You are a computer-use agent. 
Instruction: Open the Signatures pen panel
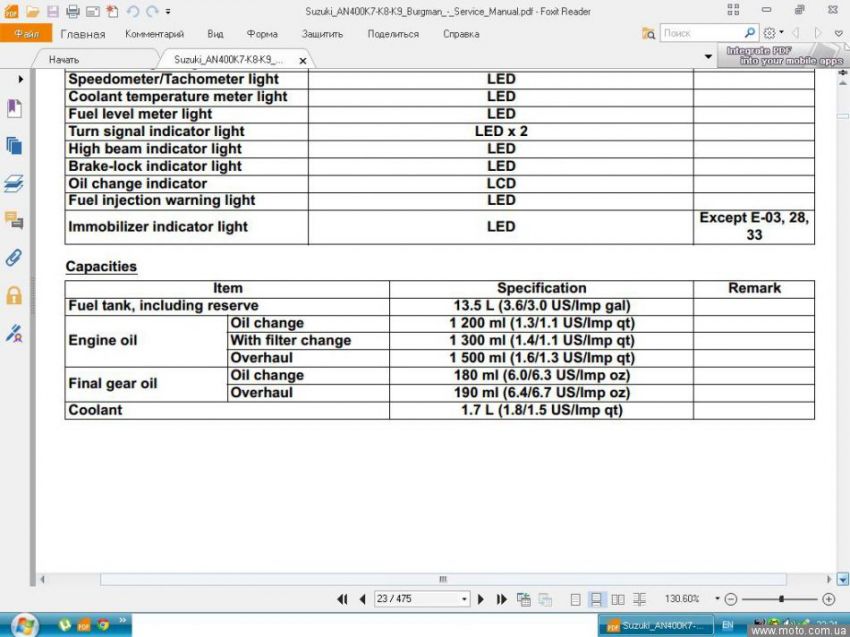(14, 333)
